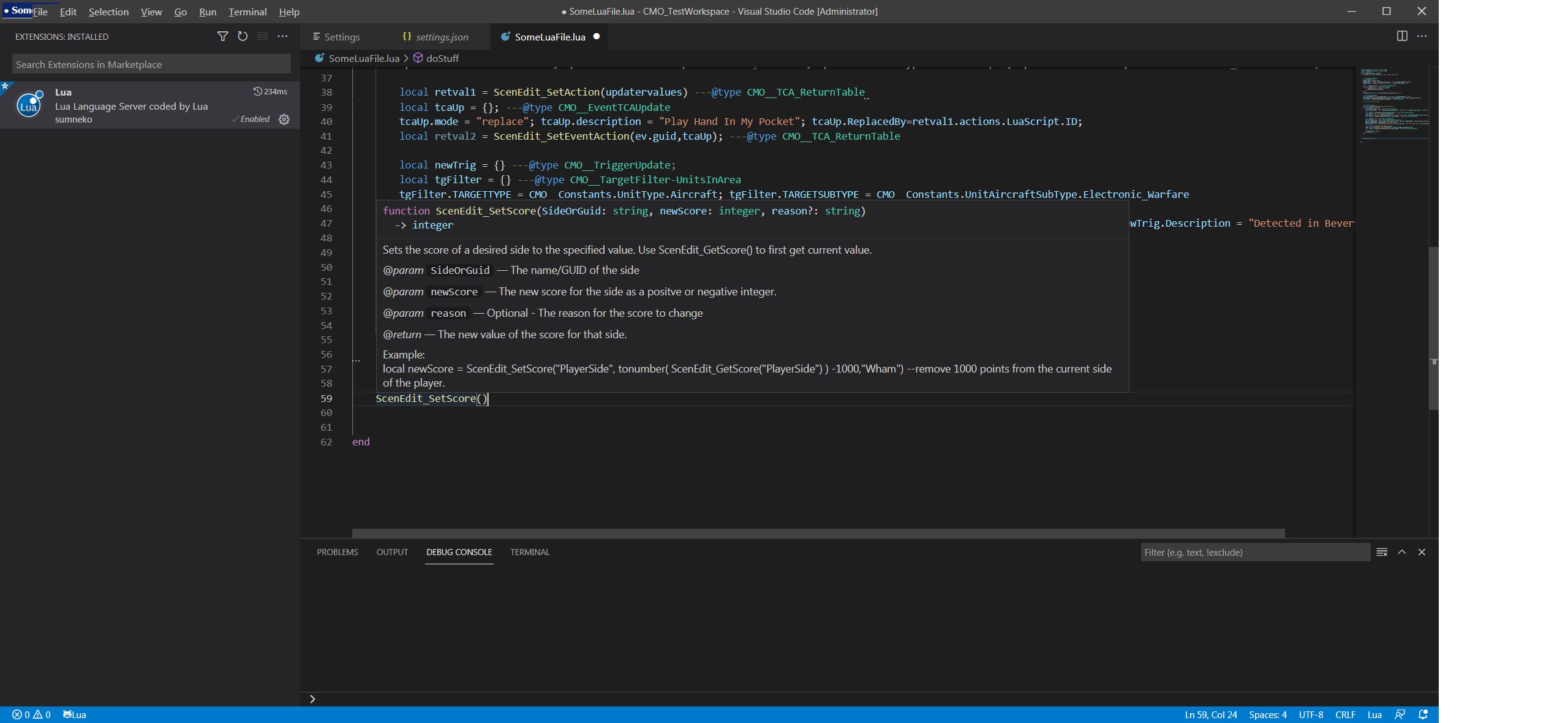This screenshot has width=1568, height=723.
Task: Click the feedback icon in status bar
Action: pyautogui.click(x=1400, y=714)
